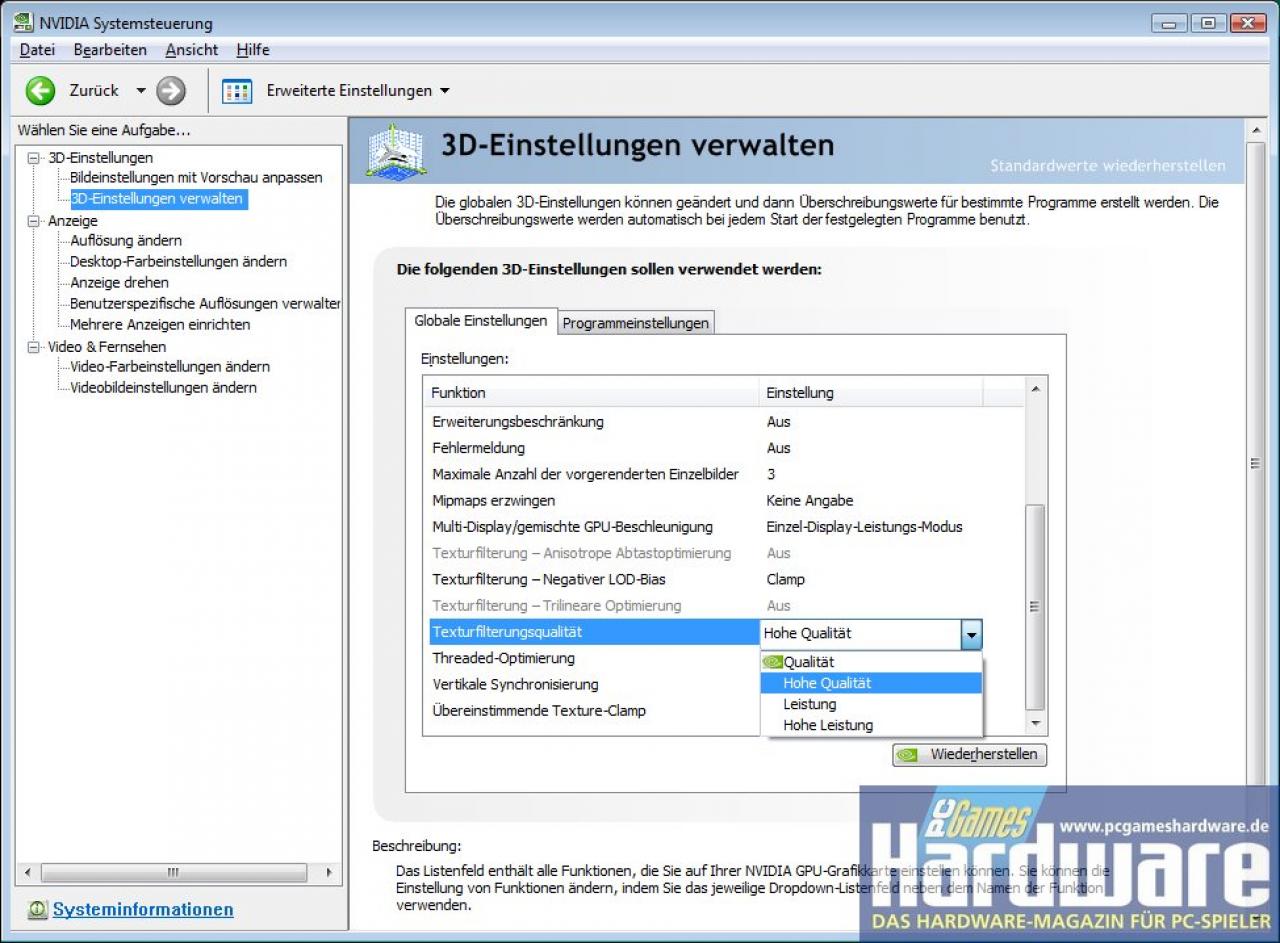
Task: Click the Wiederherstellen button
Action: pyautogui.click(x=970, y=755)
